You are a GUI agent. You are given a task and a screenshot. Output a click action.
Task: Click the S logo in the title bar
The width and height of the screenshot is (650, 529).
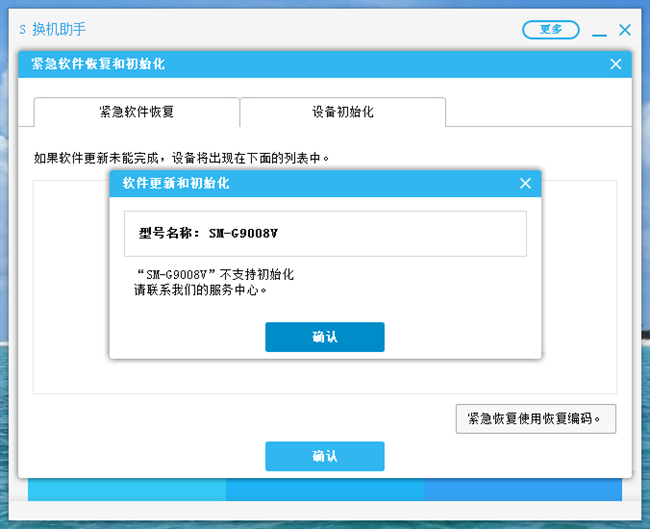click(x=23, y=30)
